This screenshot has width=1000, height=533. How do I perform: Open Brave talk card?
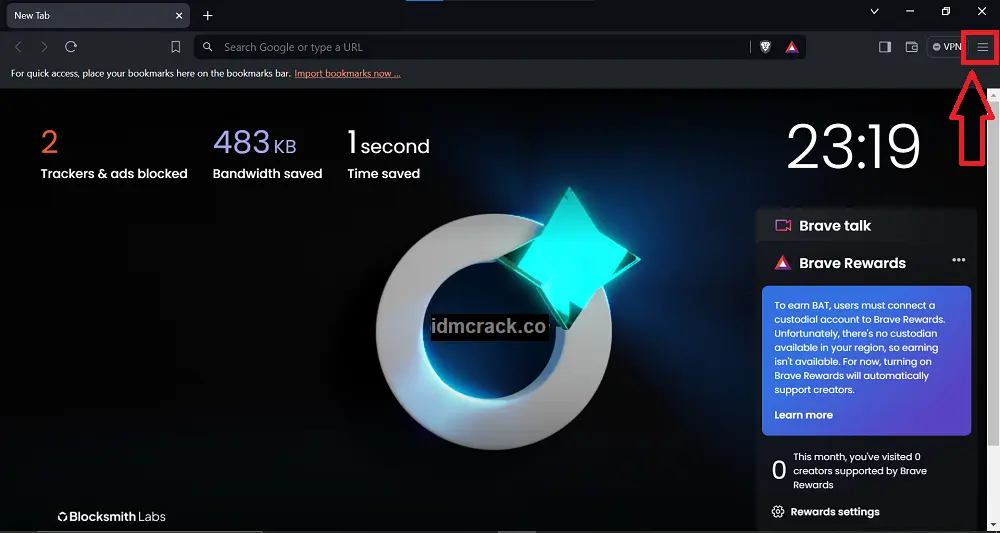(x=866, y=226)
